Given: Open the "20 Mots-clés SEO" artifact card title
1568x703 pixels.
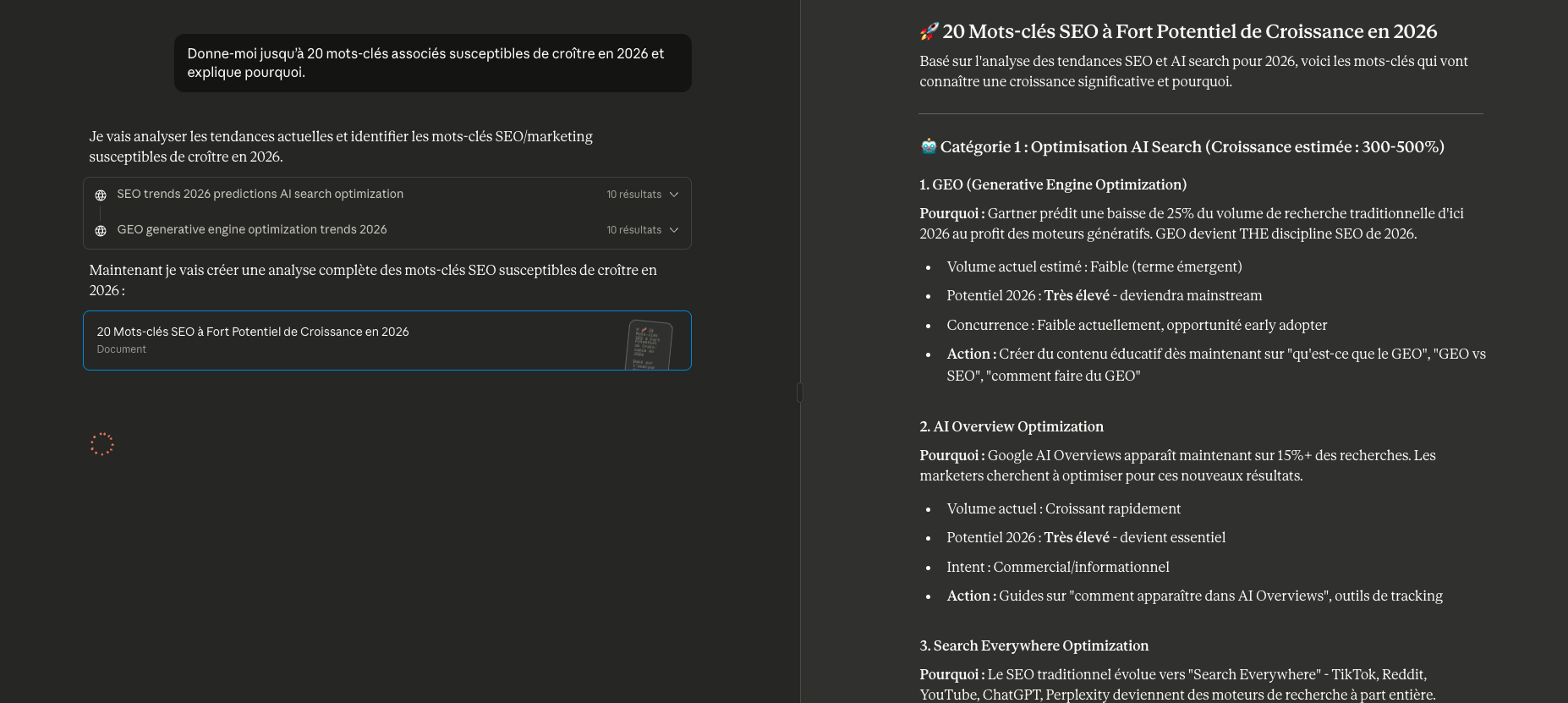Looking at the screenshot, I should click(253, 332).
